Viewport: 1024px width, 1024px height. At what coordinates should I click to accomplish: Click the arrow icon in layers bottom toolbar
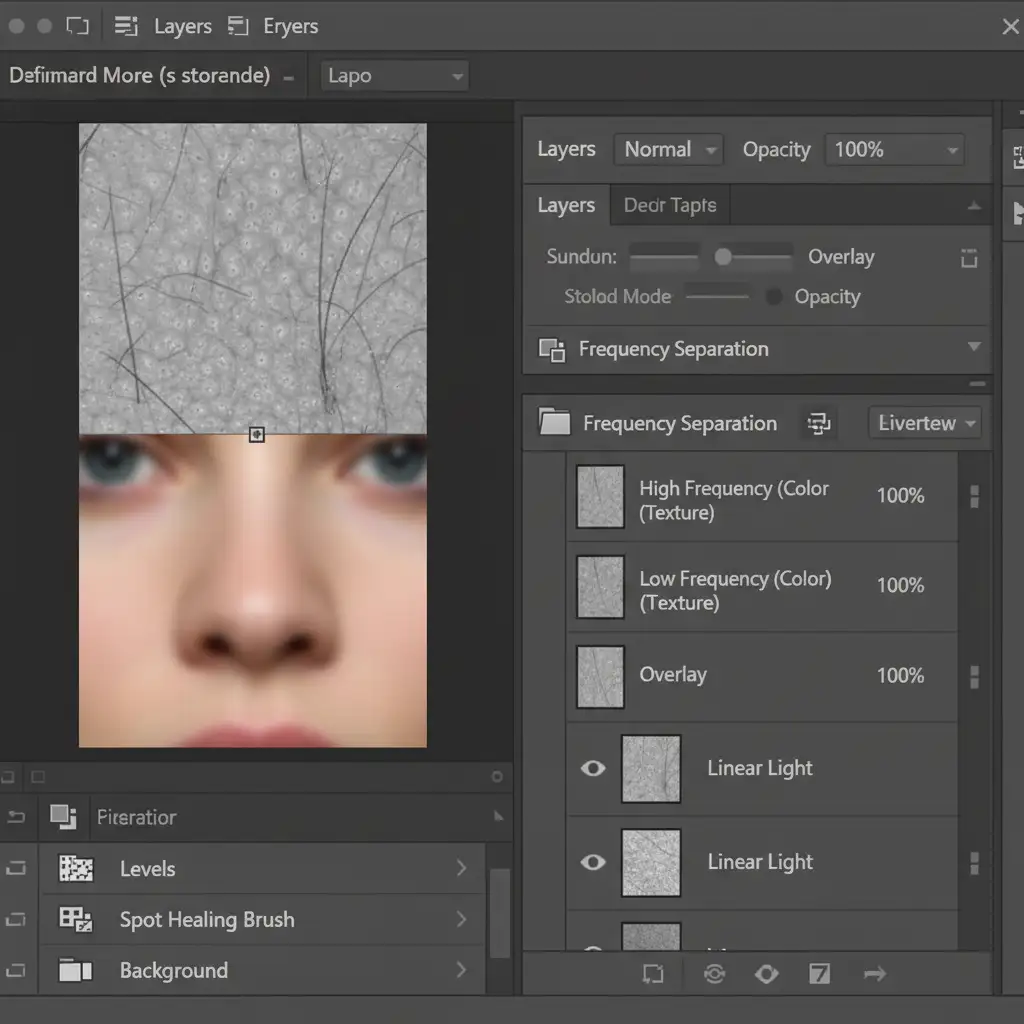tap(874, 973)
